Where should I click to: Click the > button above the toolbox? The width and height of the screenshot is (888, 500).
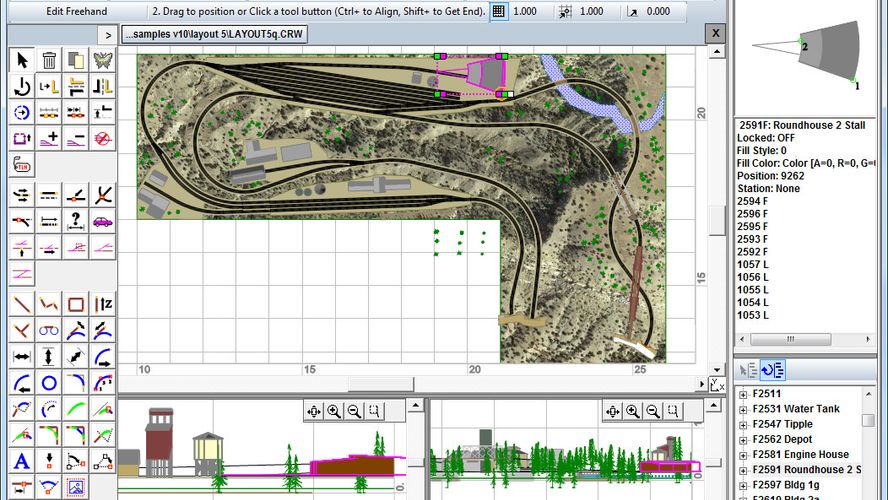tap(108, 35)
